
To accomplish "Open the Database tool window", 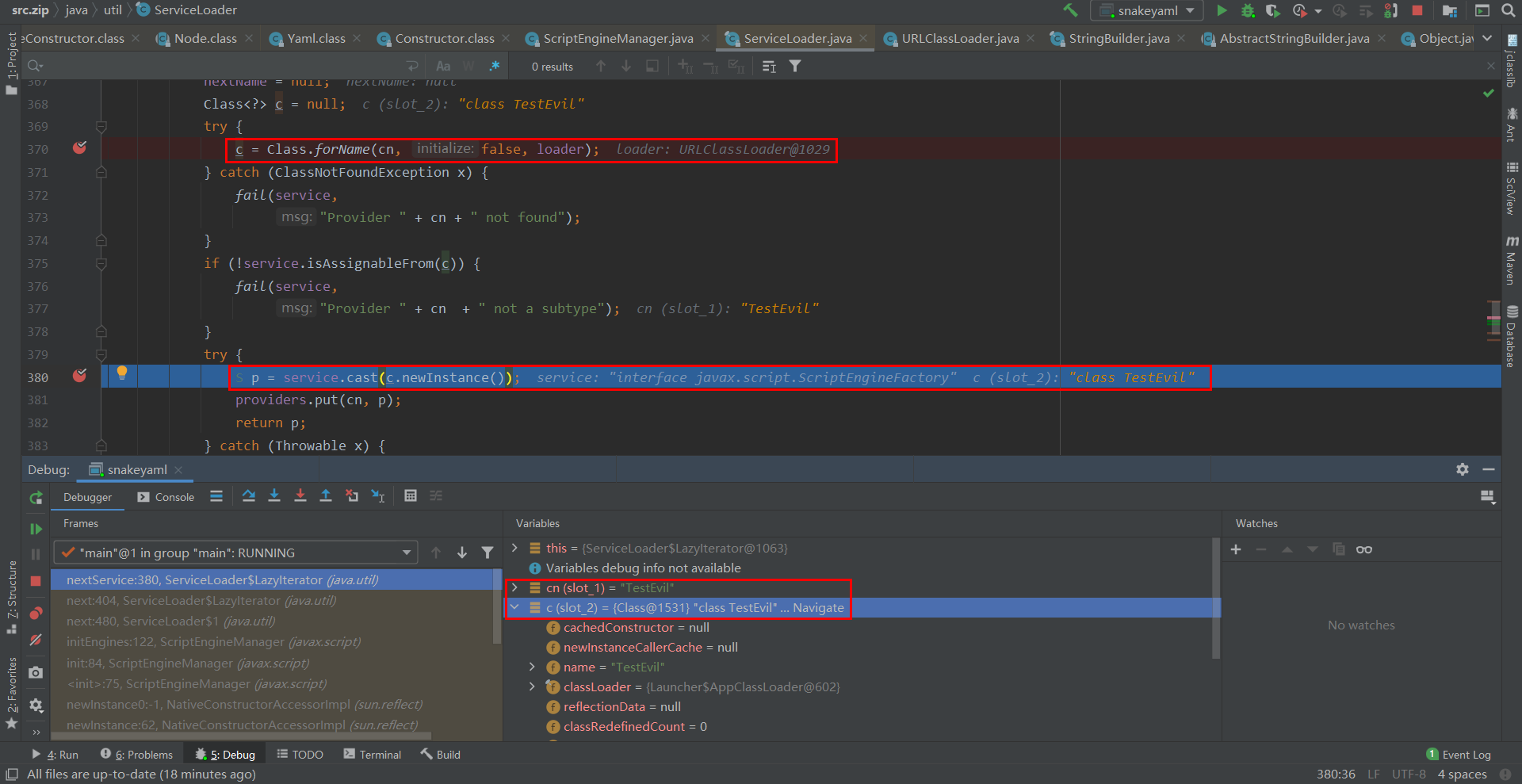I will [1512, 336].
